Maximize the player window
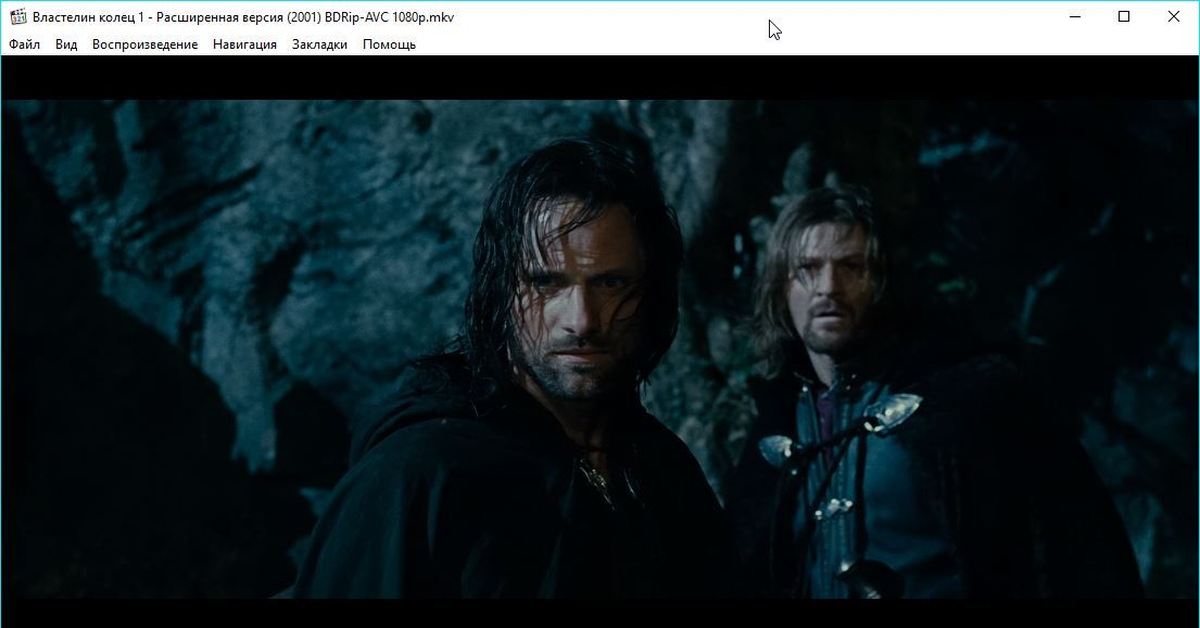Viewport: 1200px width, 628px height. 1124,17
